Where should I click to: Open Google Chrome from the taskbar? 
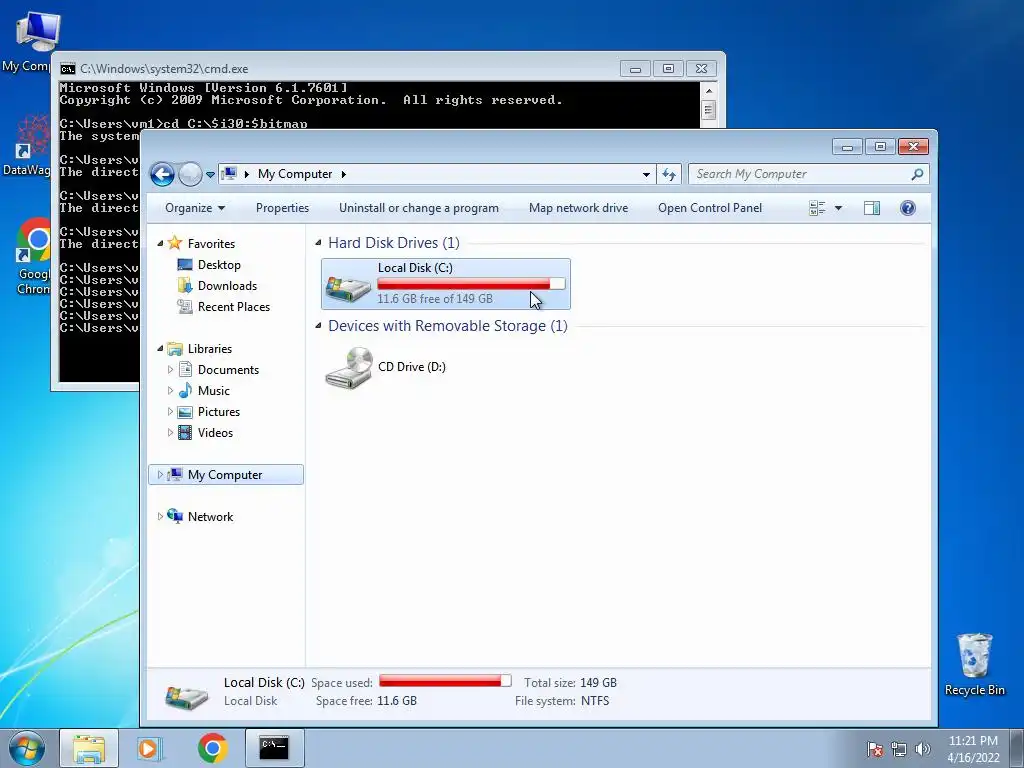point(212,748)
